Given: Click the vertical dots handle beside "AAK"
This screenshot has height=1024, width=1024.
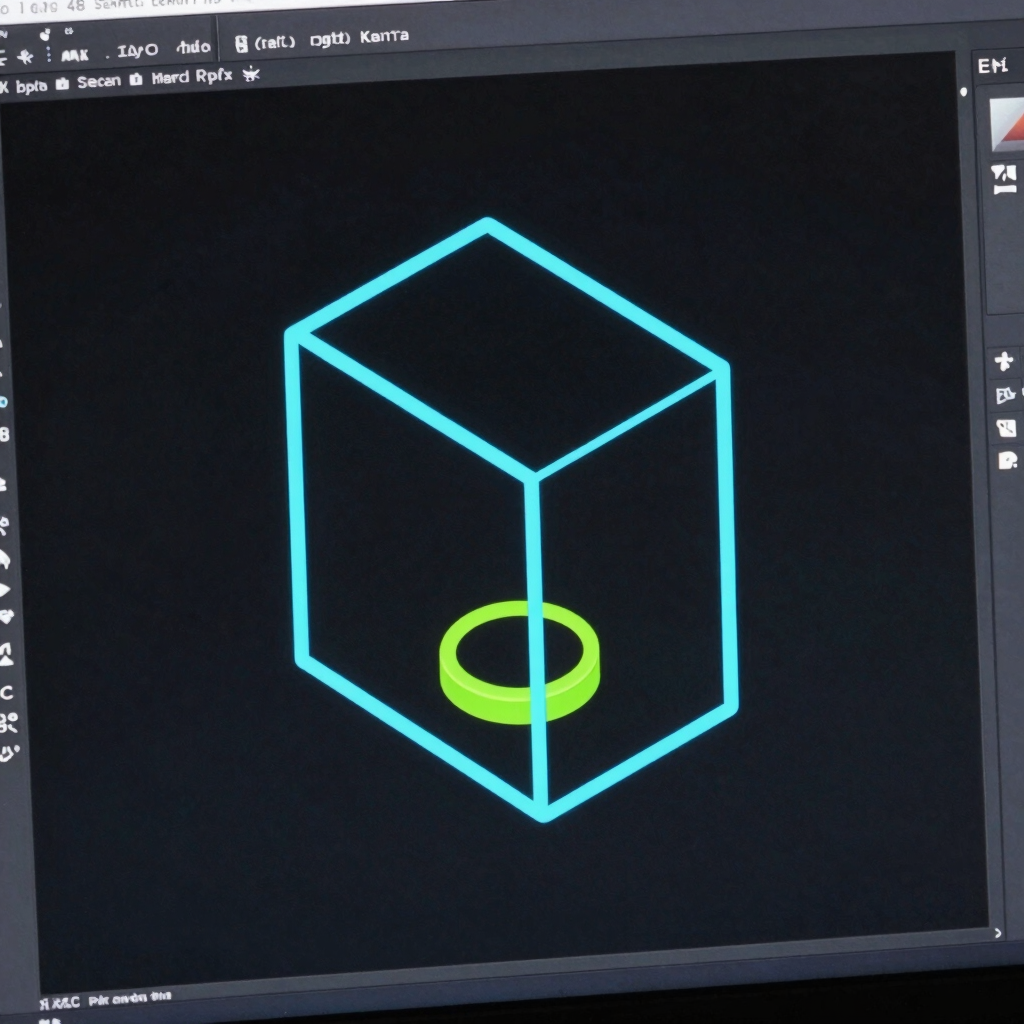Looking at the screenshot, I should pyautogui.click(x=48, y=54).
